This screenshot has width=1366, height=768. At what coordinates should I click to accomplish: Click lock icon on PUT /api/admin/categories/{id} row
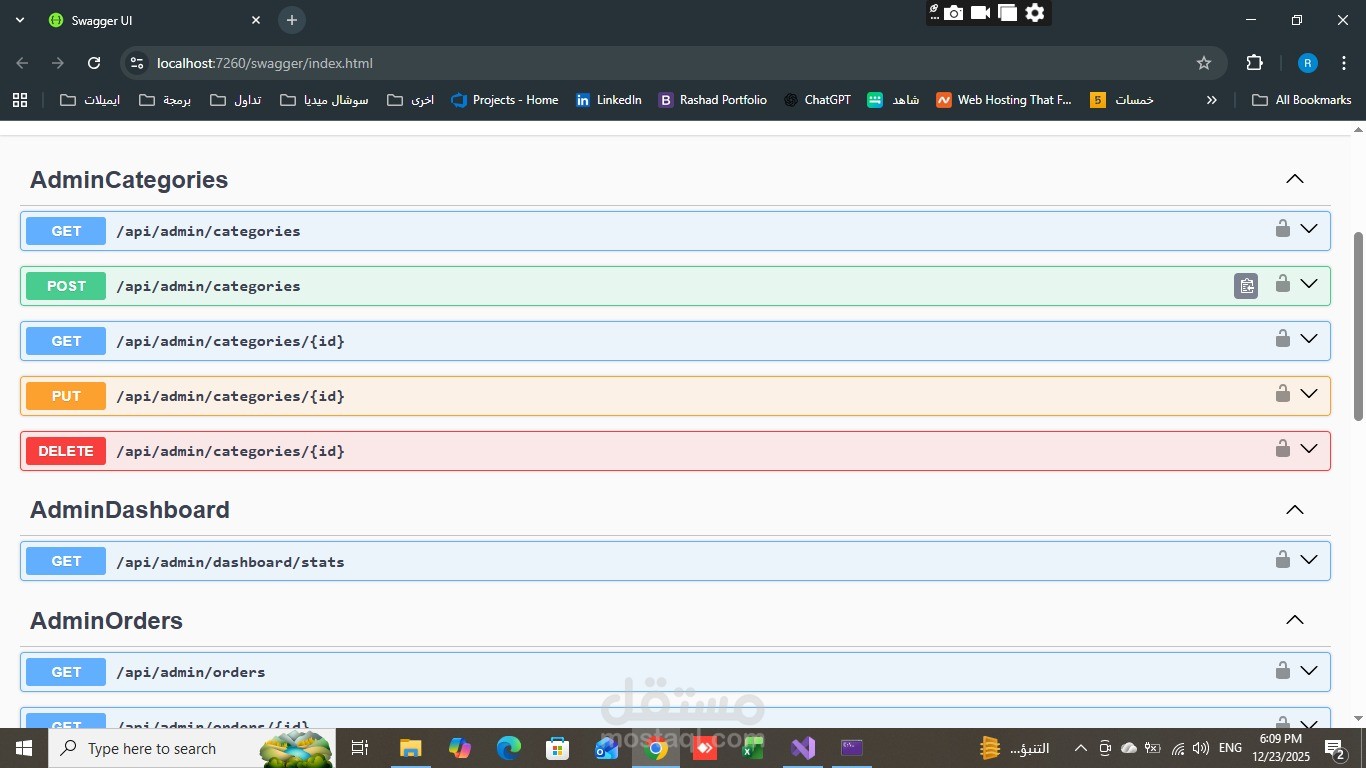(1282, 394)
